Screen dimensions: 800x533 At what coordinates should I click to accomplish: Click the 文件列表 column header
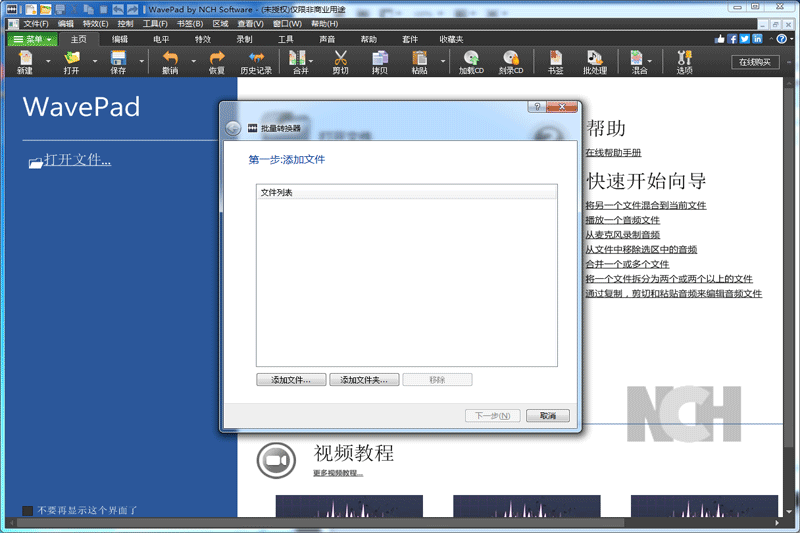tap(407, 192)
